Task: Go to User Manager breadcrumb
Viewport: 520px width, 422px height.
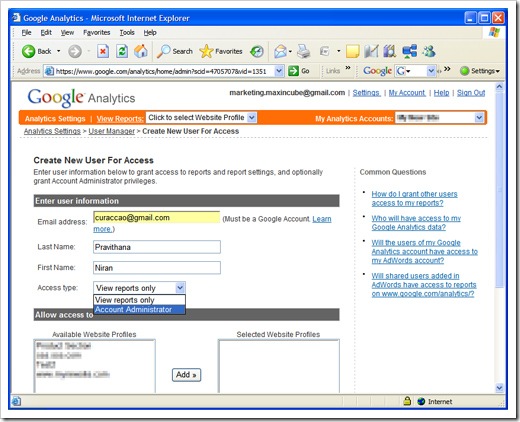Action: point(112,131)
